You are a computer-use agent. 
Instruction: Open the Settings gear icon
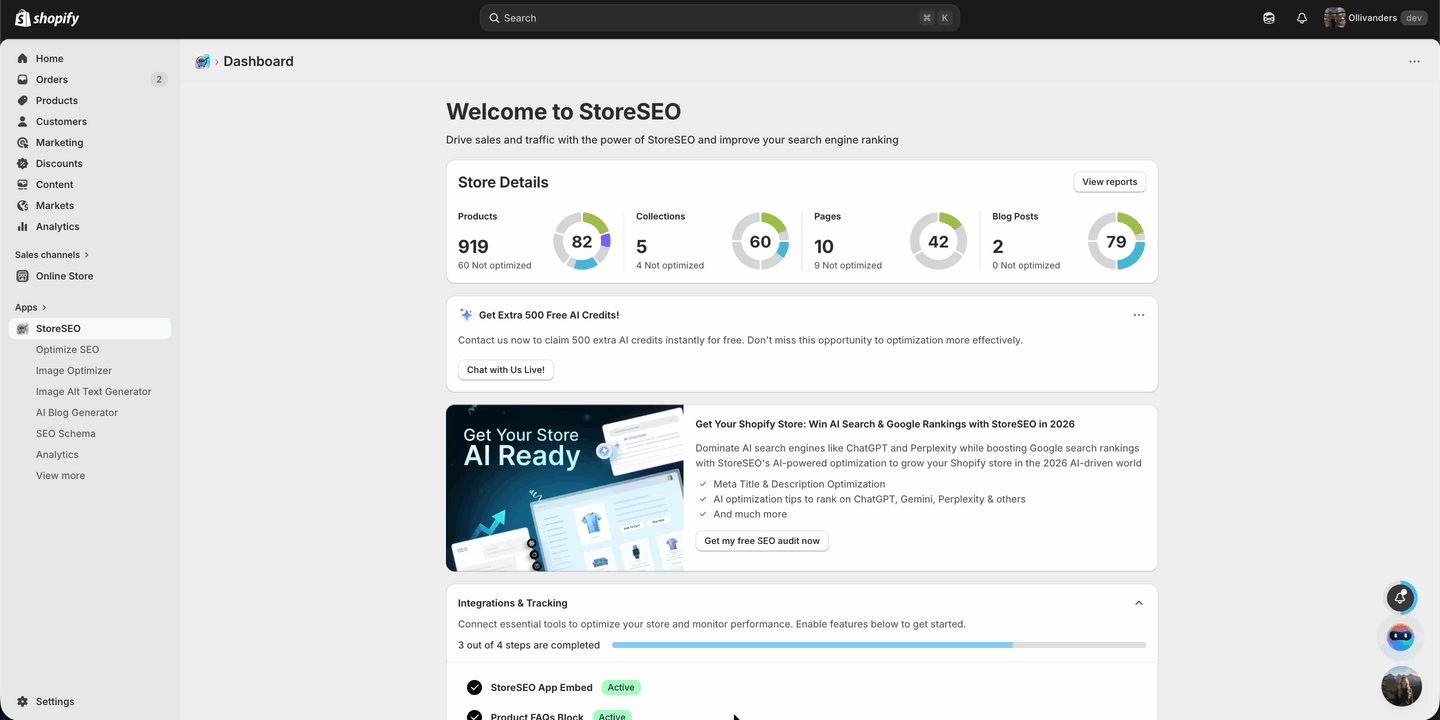pyautogui.click(x=22, y=701)
